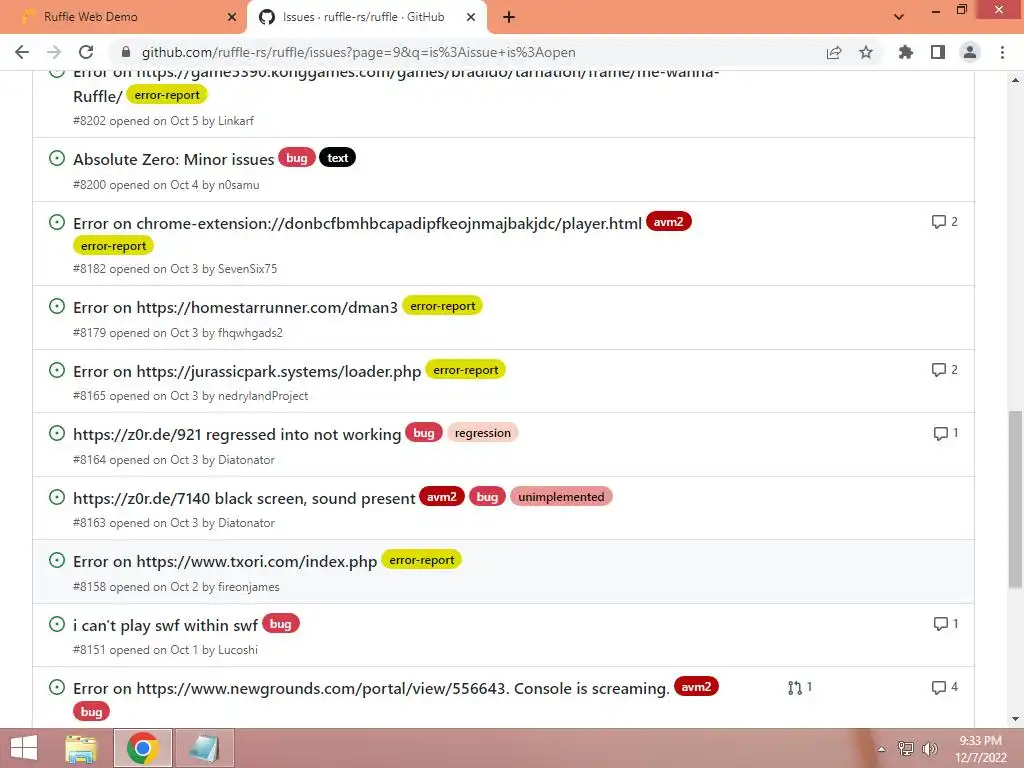Show hidden system tray icons
The image size is (1024, 768).
[x=882, y=749]
